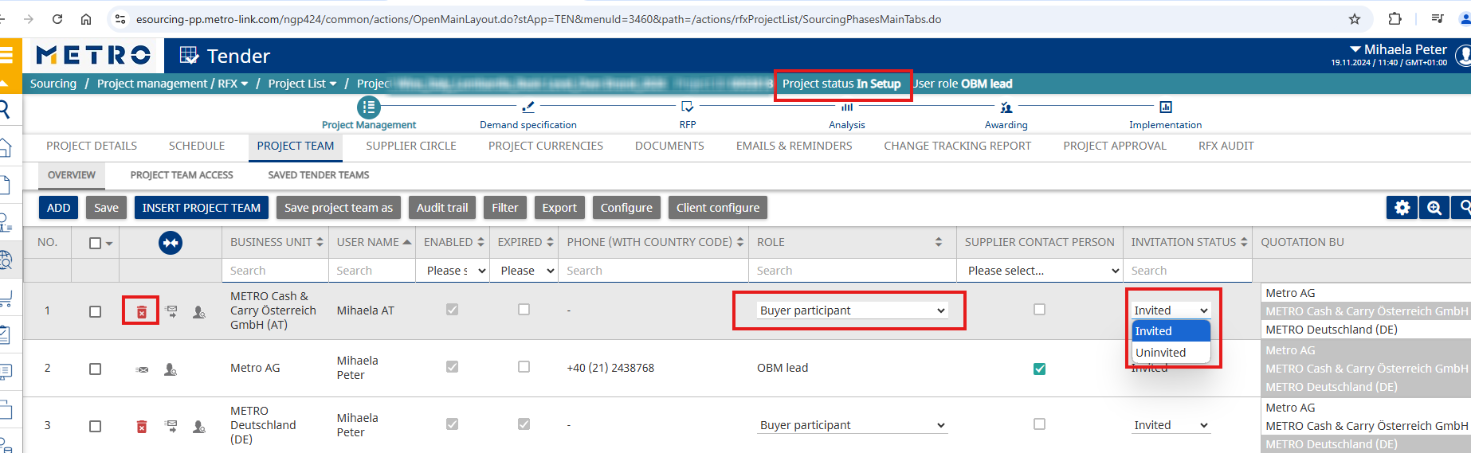The image size is (1471, 453).
Task: Click the browser home icon
Action: click(x=87, y=18)
